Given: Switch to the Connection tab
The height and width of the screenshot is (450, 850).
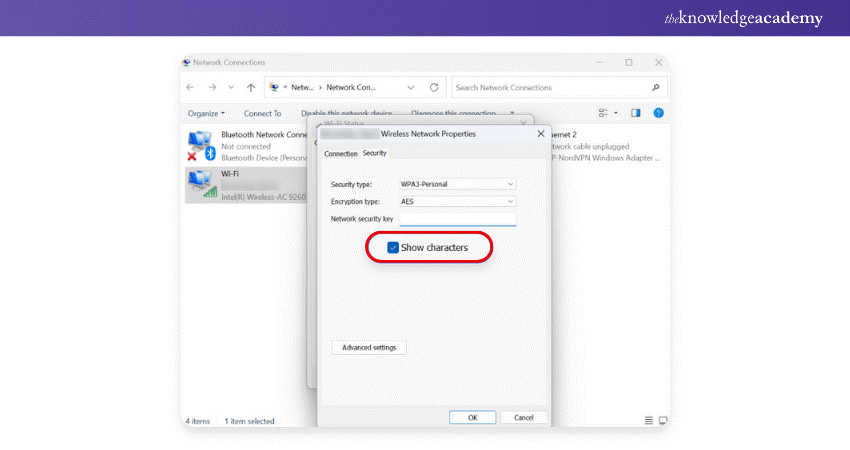Looking at the screenshot, I should (x=340, y=153).
